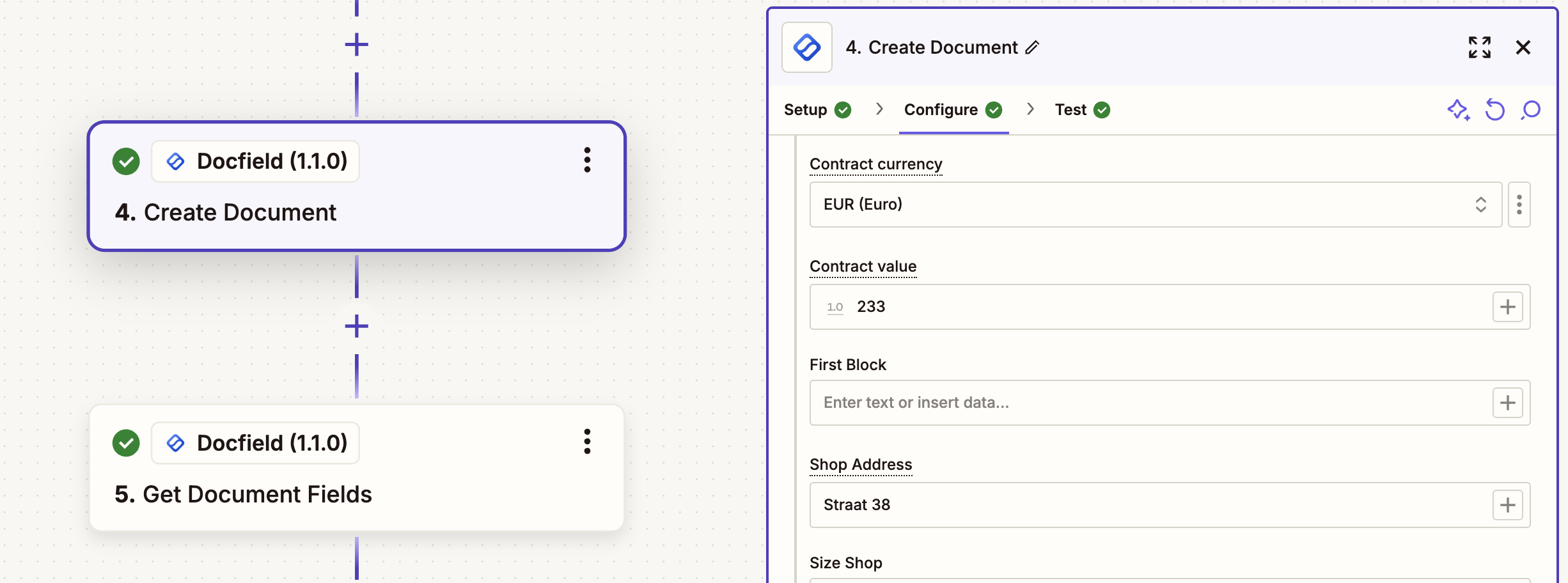The image size is (1568, 583).
Task: Expand the panel to full screen
Action: pos(1480,47)
